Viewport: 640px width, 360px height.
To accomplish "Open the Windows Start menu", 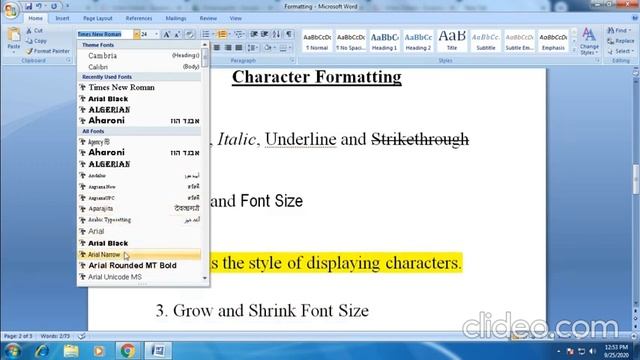I will [x=12, y=351].
